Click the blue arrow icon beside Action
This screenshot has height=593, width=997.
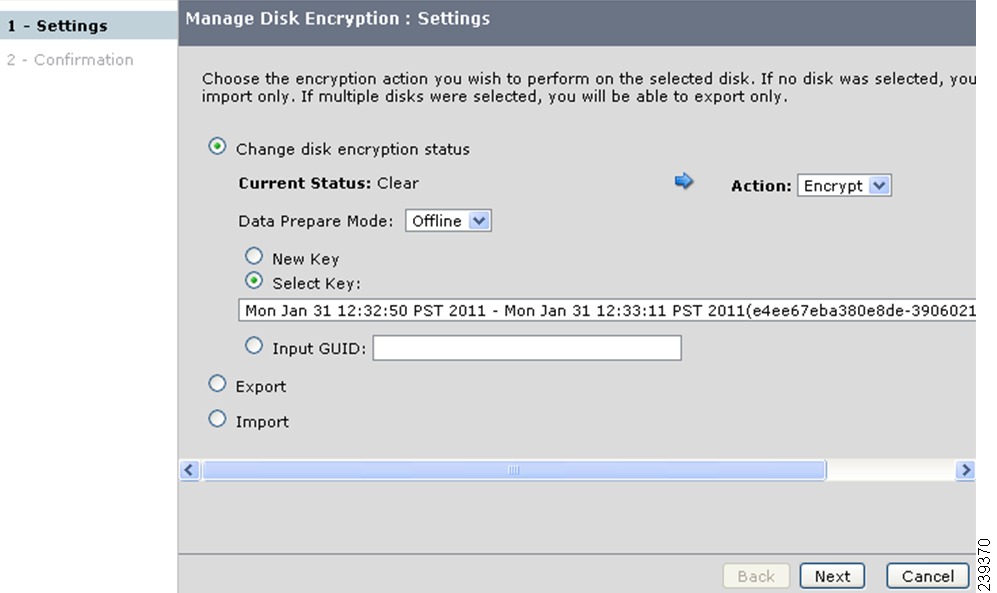(x=684, y=181)
